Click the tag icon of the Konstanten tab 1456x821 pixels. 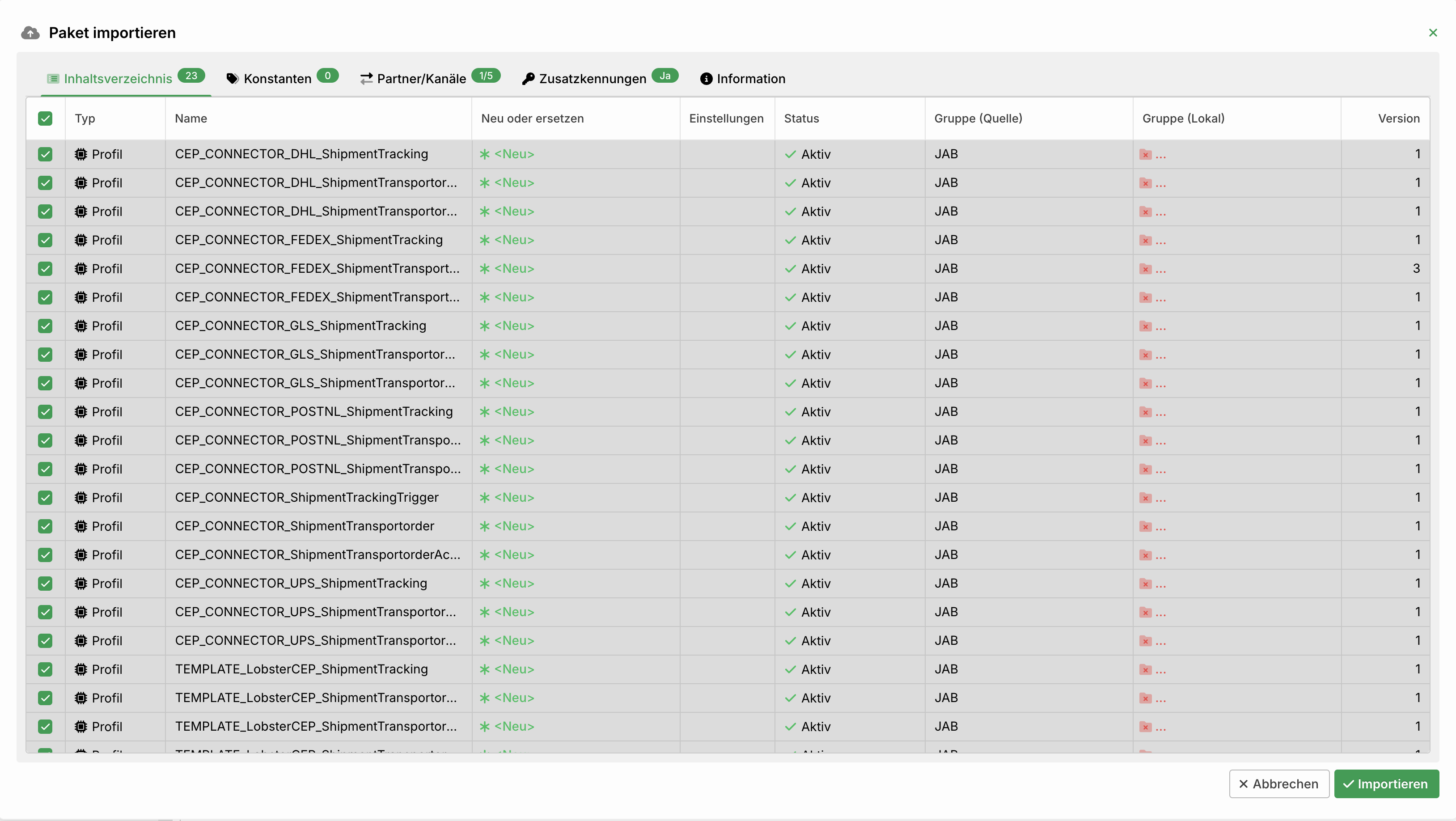232,79
